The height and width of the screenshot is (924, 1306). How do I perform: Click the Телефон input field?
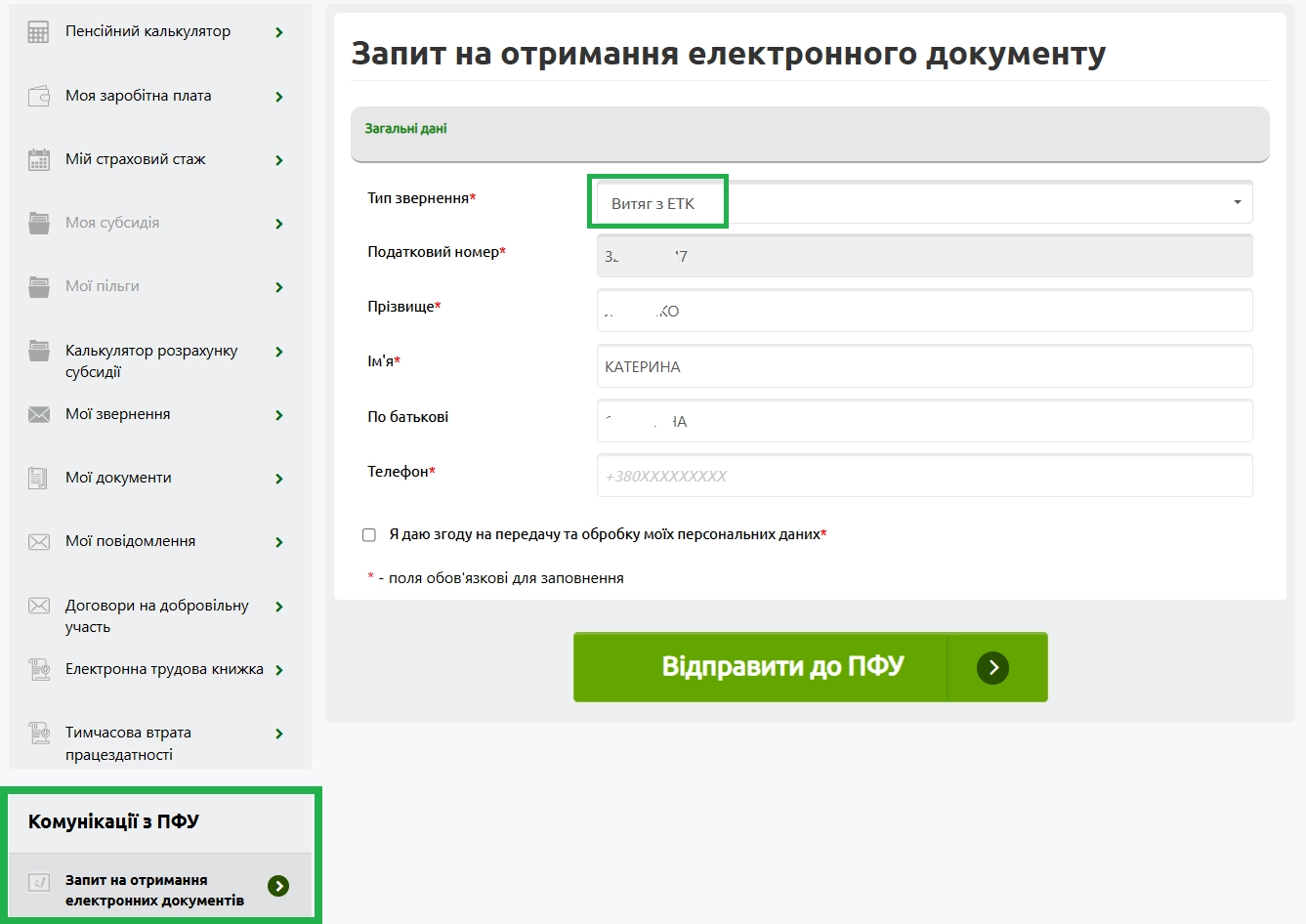(x=924, y=476)
